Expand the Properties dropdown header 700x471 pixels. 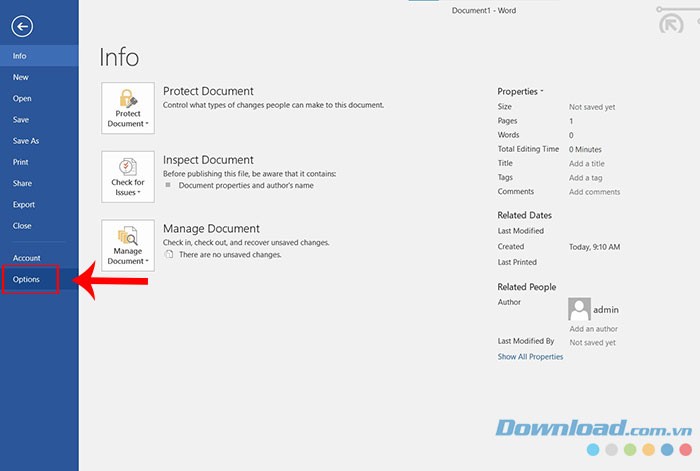pyautogui.click(x=520, y=91)
